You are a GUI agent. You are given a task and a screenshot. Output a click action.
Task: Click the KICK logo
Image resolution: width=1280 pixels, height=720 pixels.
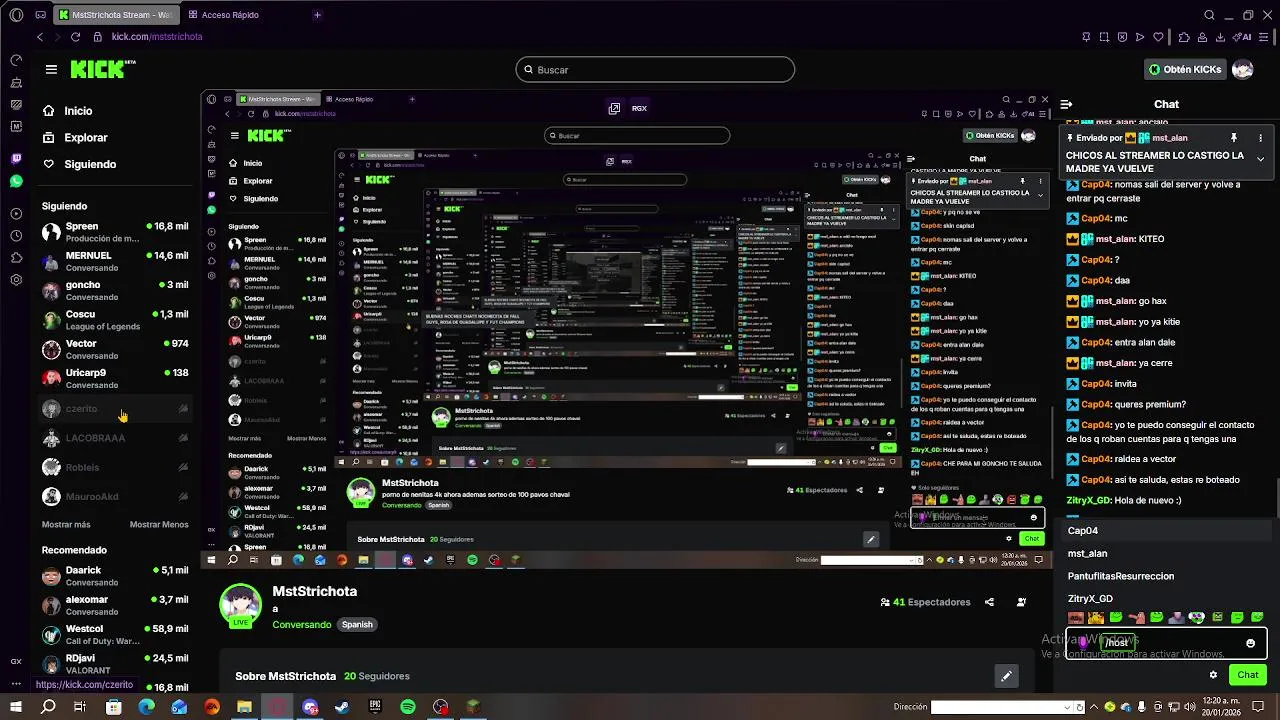(x=102, y=69)
